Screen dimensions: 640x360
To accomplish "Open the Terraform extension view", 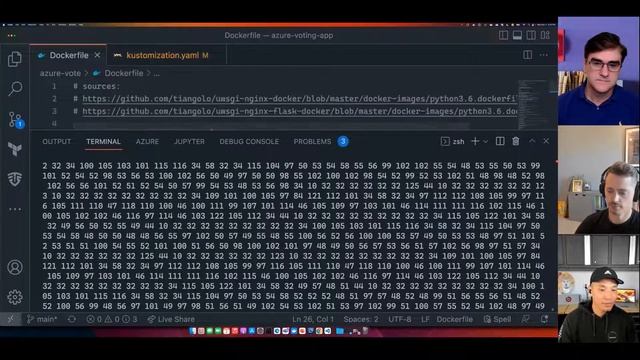I will coord(15,149).
